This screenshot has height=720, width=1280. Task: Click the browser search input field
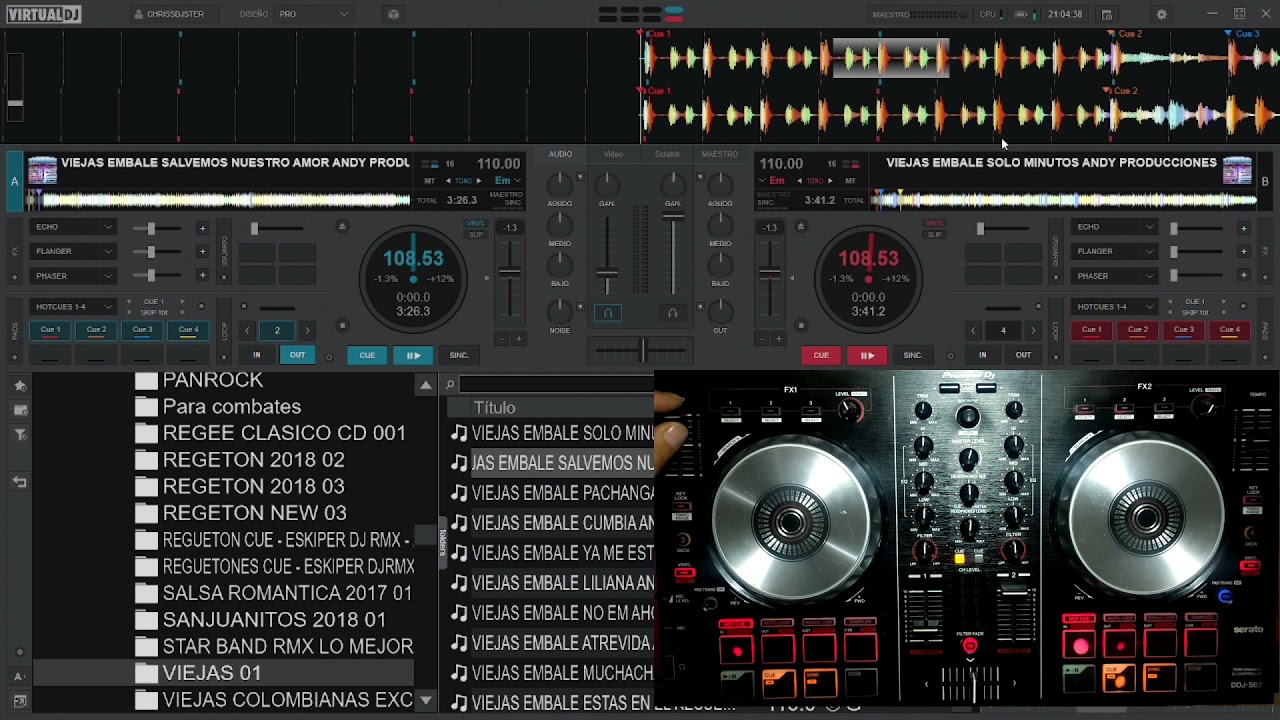pos(556,384)
